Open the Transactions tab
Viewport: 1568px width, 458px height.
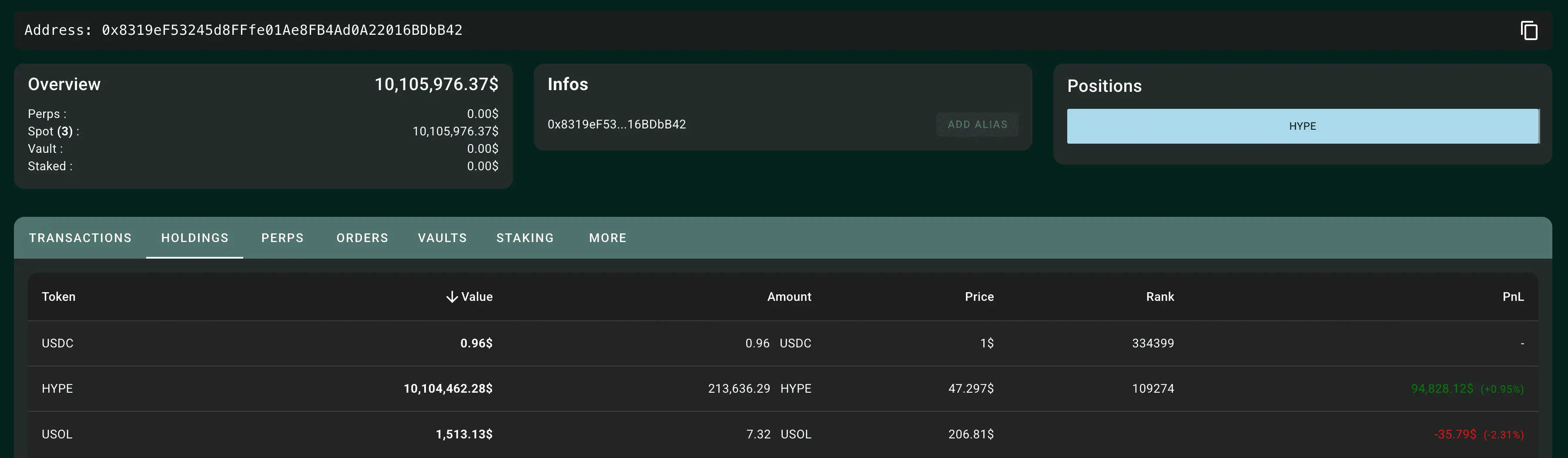(x=80, y=238)
